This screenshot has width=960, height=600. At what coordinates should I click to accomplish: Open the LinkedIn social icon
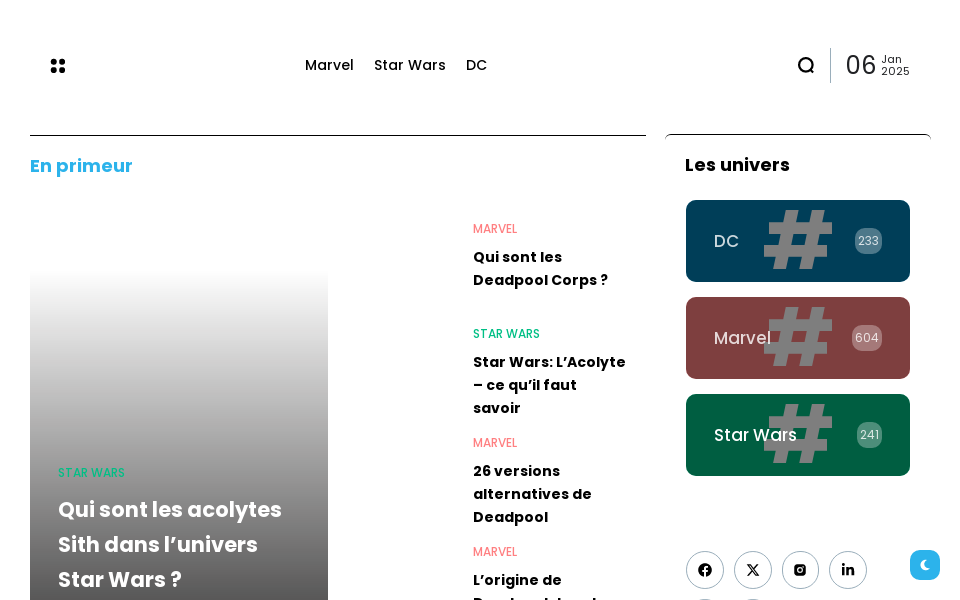coord(848,570)
